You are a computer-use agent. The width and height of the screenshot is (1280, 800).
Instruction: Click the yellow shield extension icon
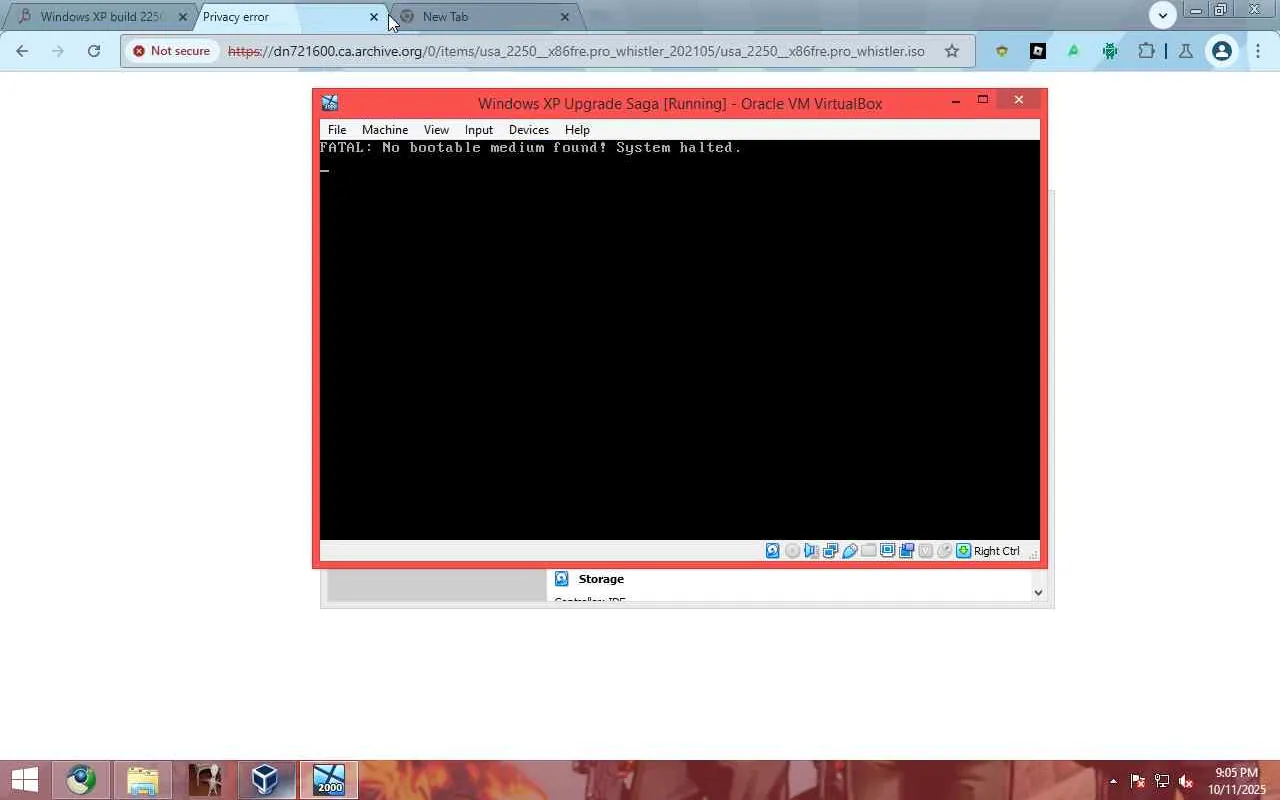(1001, 51)
